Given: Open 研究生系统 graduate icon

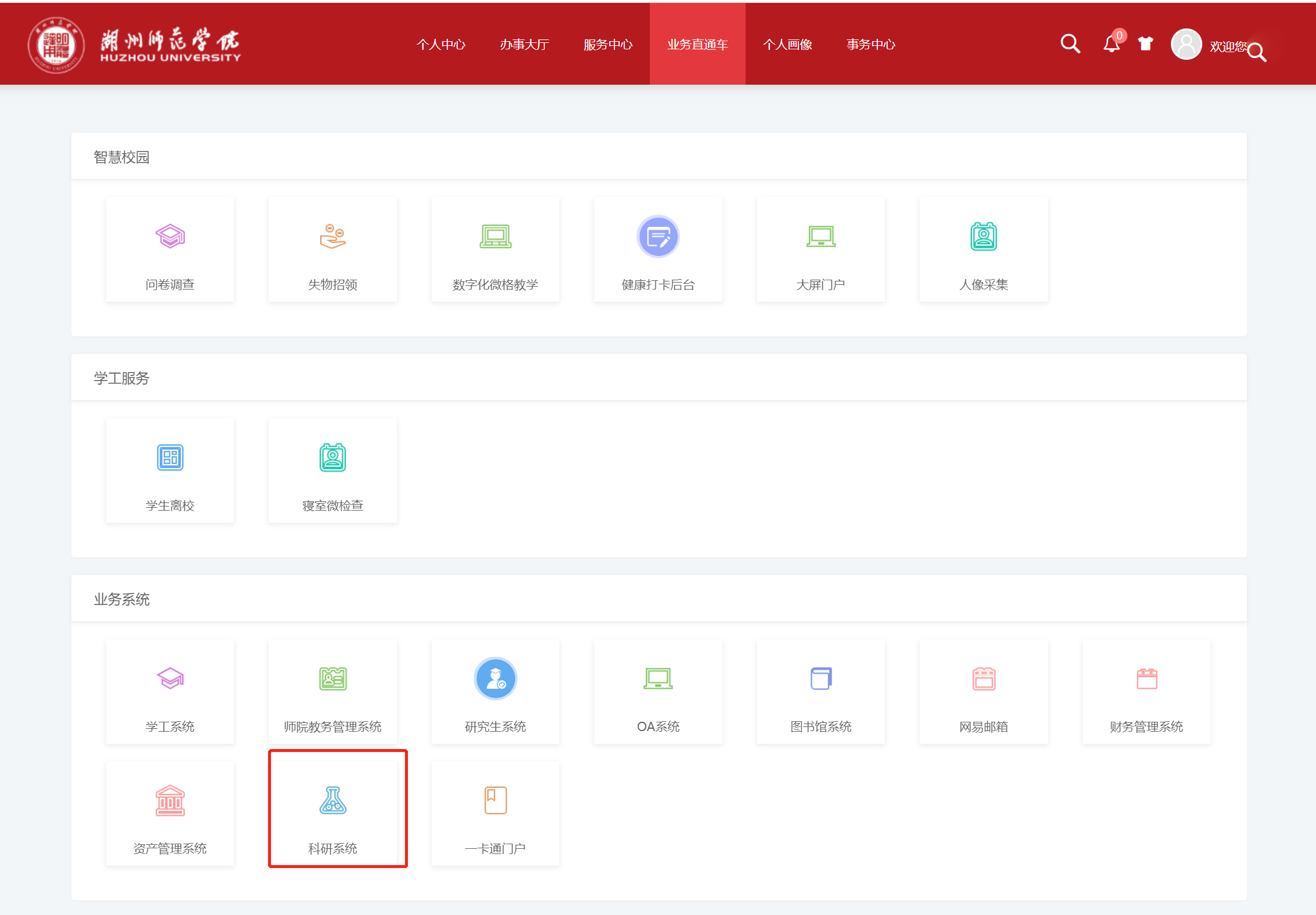Looking at the screenshot, I should (495, 678).
